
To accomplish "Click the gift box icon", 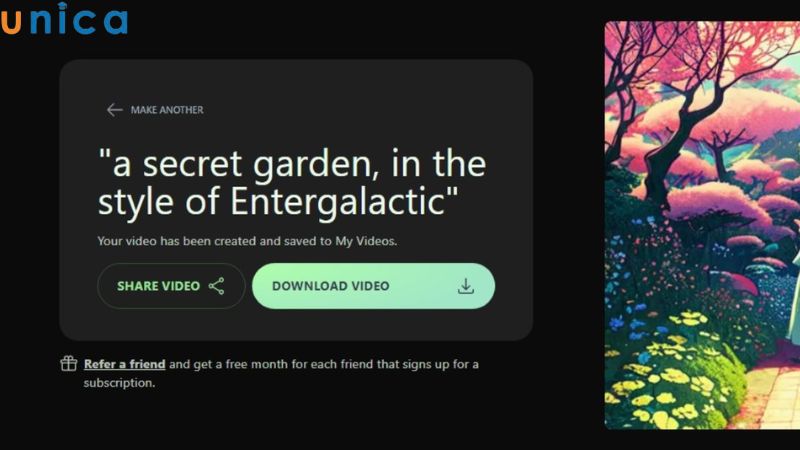I will click(68, 364).
